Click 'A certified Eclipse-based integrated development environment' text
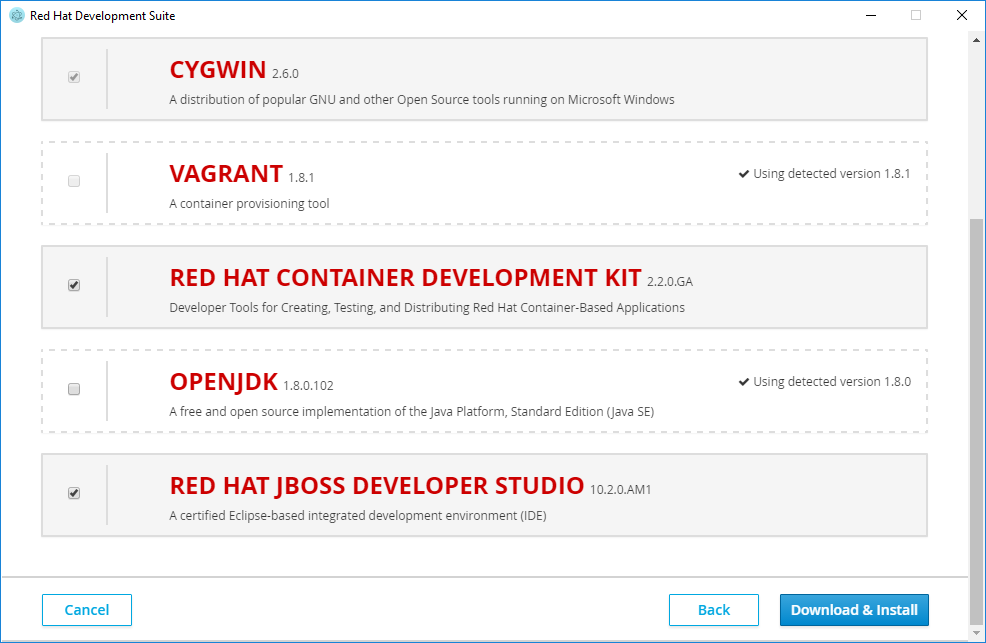Screen dimensions: 986x643 click(358, 516)
